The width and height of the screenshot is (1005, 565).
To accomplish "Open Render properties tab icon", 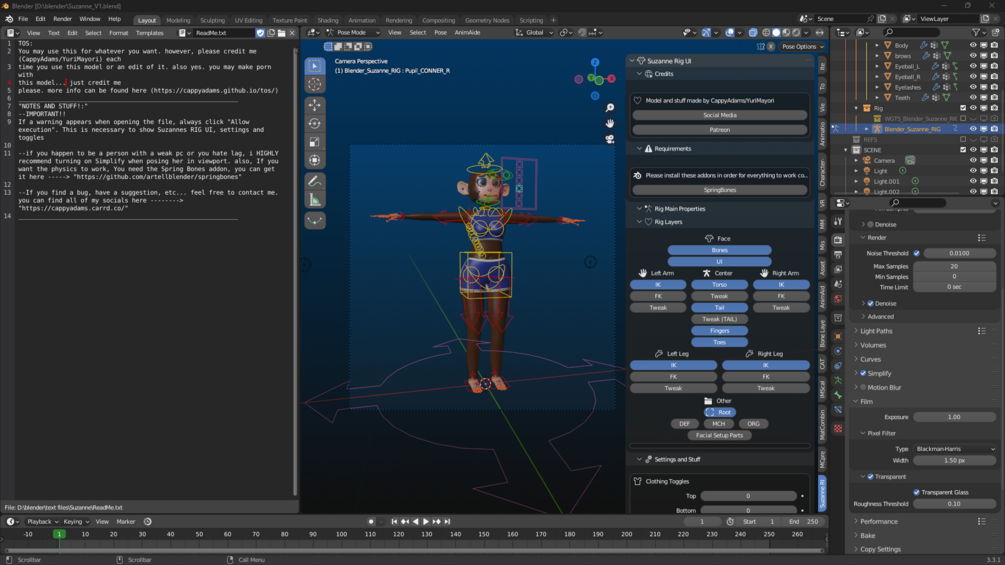I will click(x=838, y=239).
